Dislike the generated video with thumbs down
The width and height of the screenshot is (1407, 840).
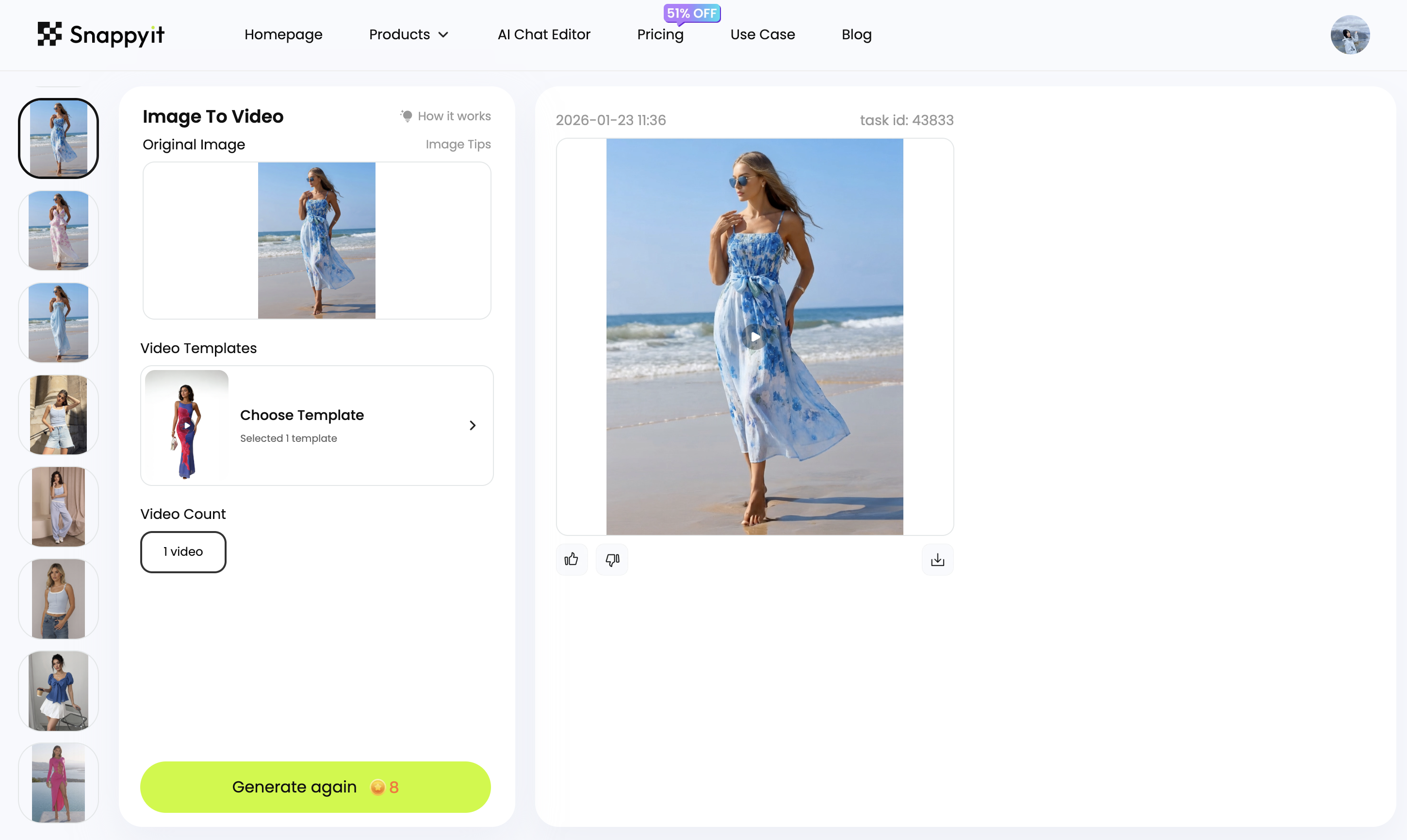tap(612, 560)
